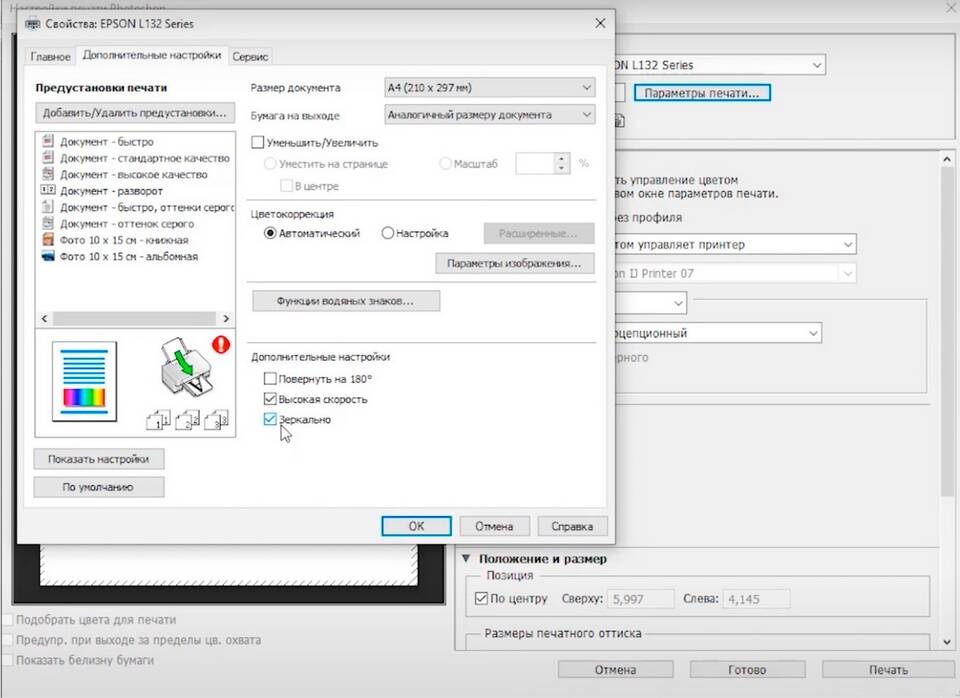Click the third collate pages icon
This screenshot has height=698, width=960.
pyautogui.click(x=216, y=420)
